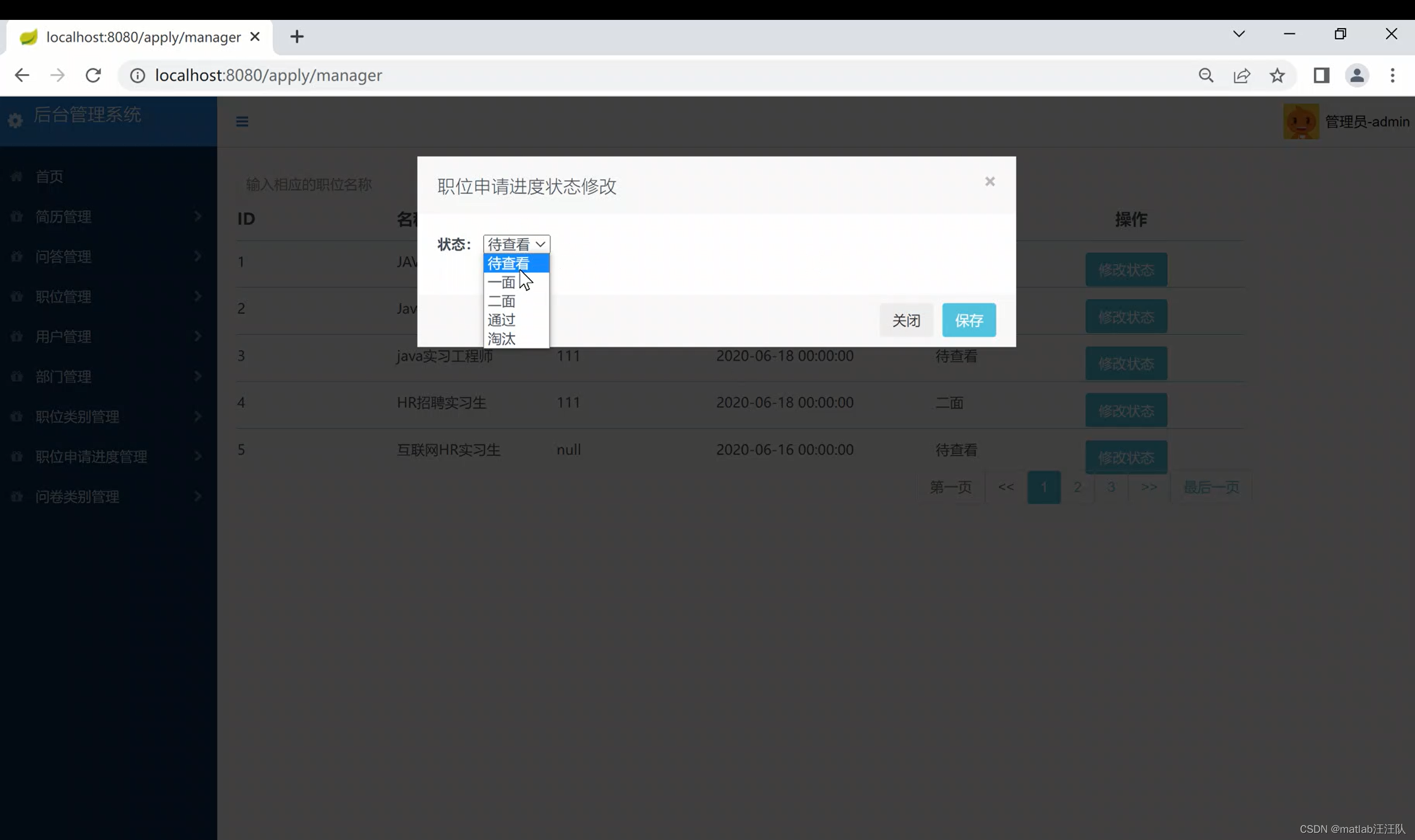Open the Chrome three-dot menu
The image size is (1415, 840).
pyautogui.click(x=1392, y=75)
